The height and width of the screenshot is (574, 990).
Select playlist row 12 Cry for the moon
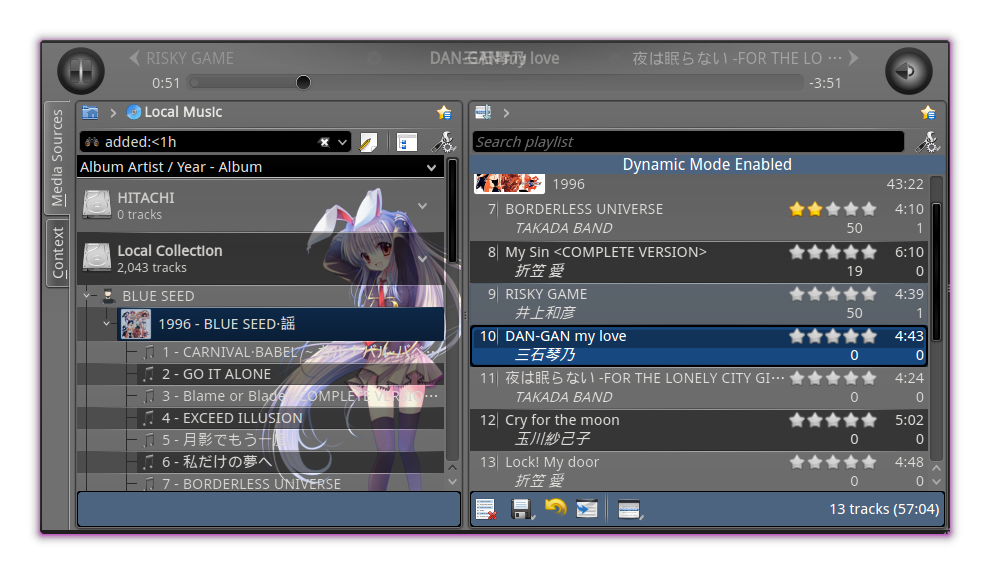(700, 429)
